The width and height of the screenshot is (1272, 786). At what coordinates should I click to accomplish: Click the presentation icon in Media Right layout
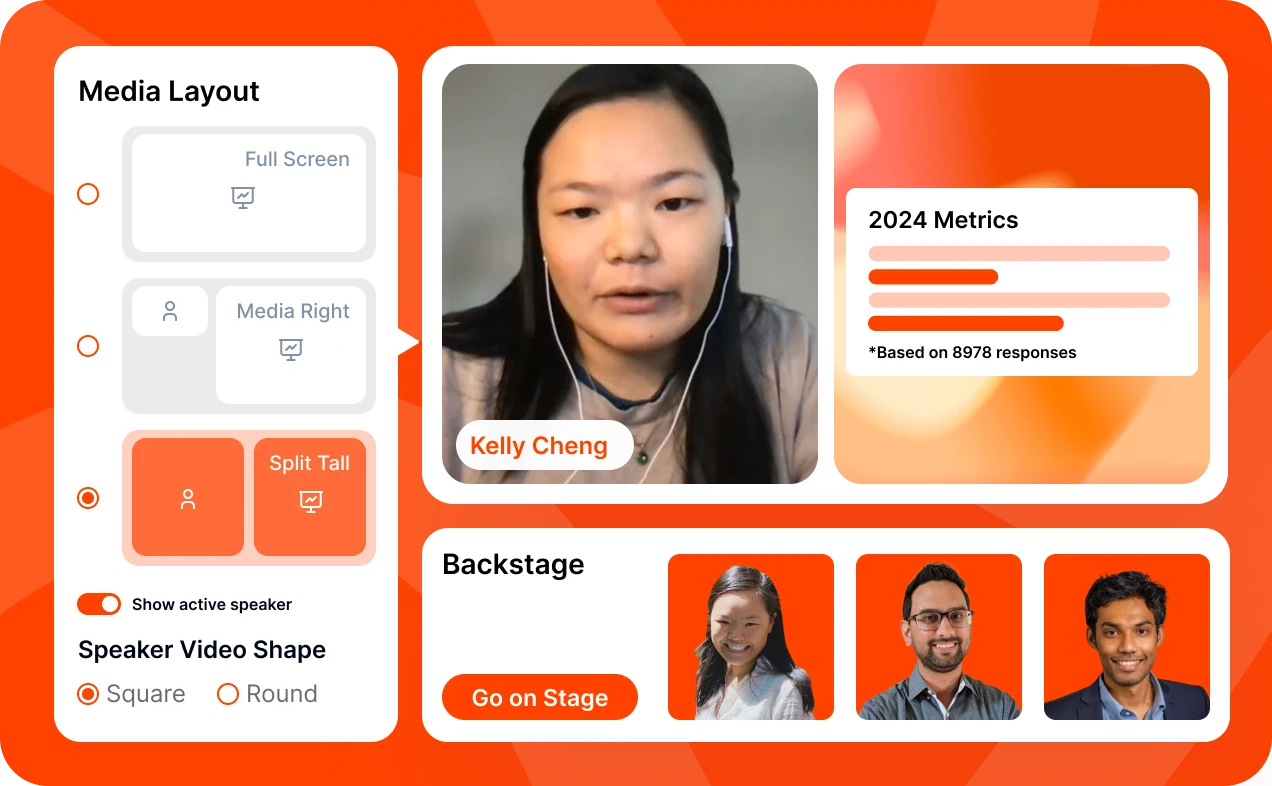[291, 349]
